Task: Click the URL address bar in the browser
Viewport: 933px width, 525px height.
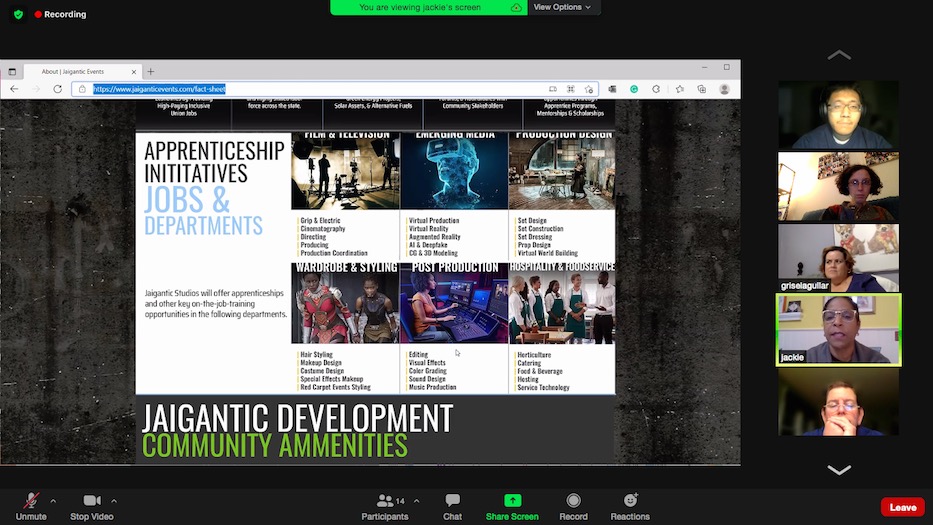Action: click(334, 89)
